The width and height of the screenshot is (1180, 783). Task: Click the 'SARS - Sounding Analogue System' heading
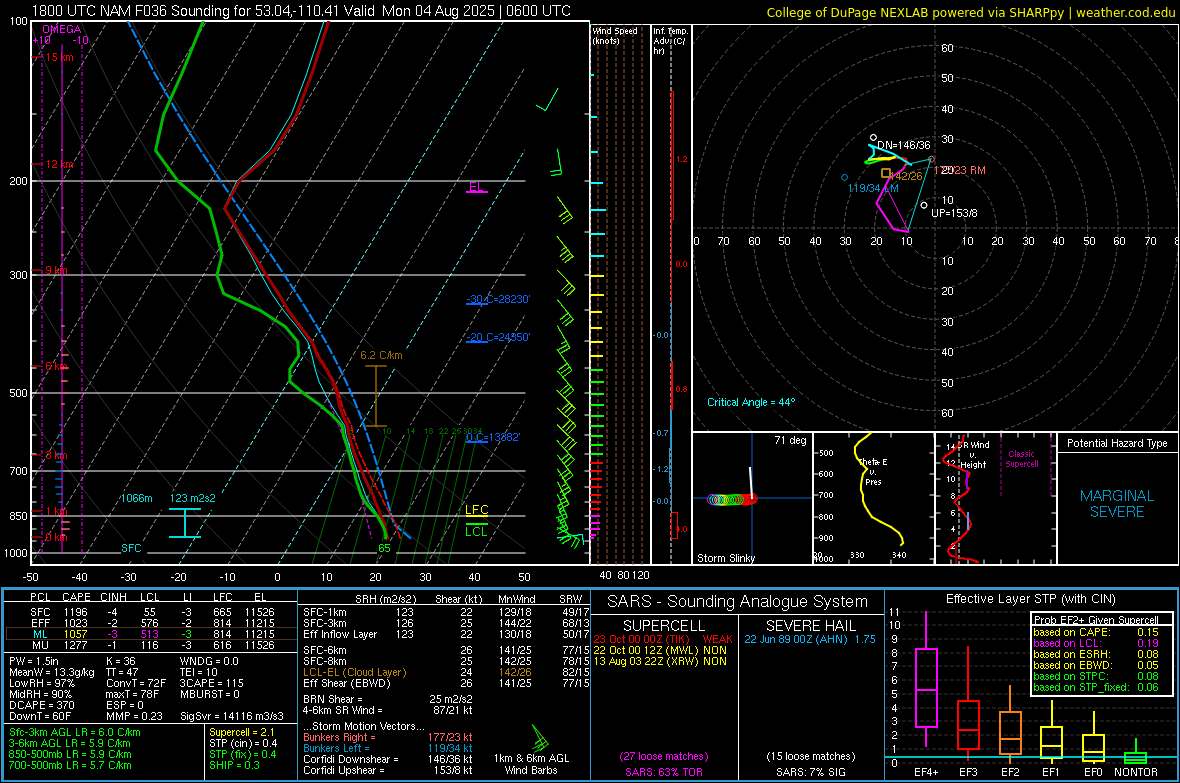pos(737,602)
